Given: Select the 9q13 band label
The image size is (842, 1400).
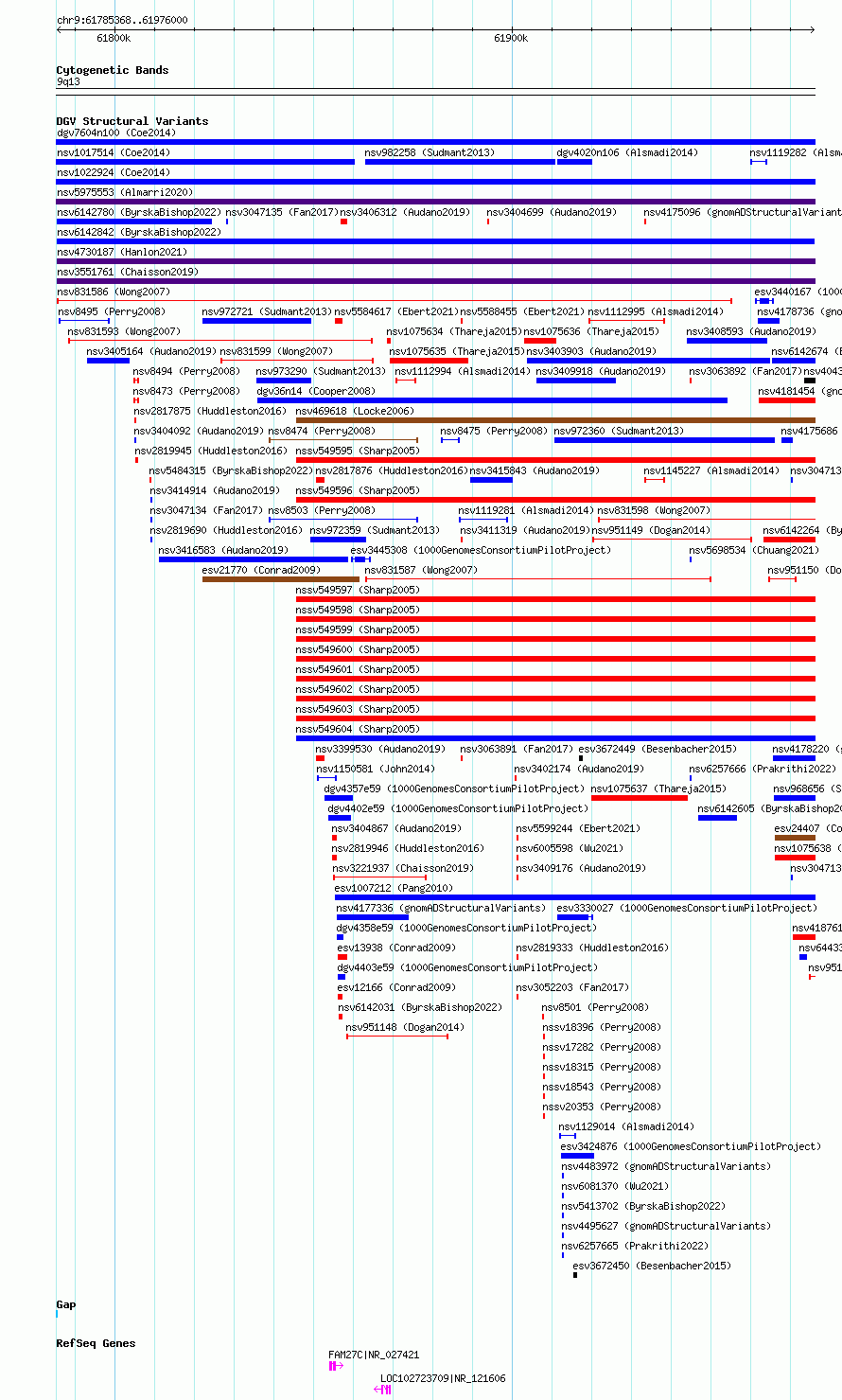Looking at the screenshot, I should (x=68, y=82).
